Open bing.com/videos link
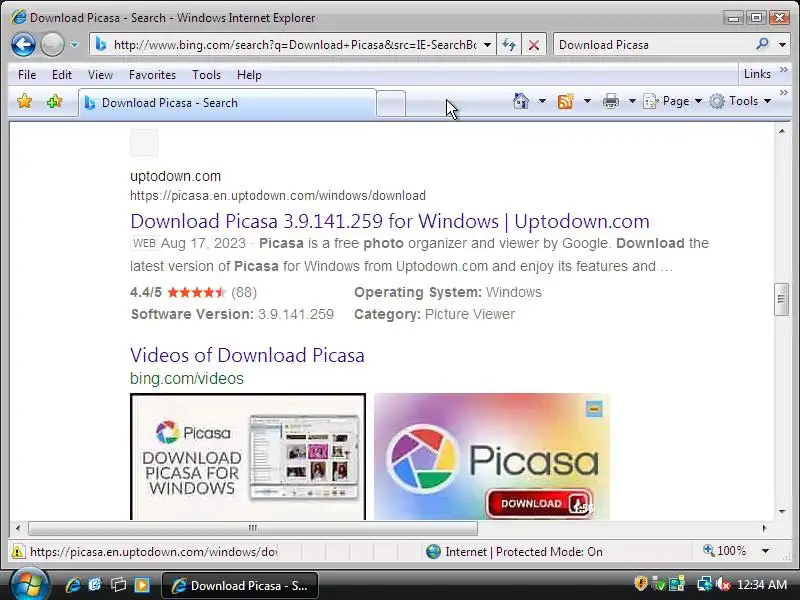 pos(187,379)
